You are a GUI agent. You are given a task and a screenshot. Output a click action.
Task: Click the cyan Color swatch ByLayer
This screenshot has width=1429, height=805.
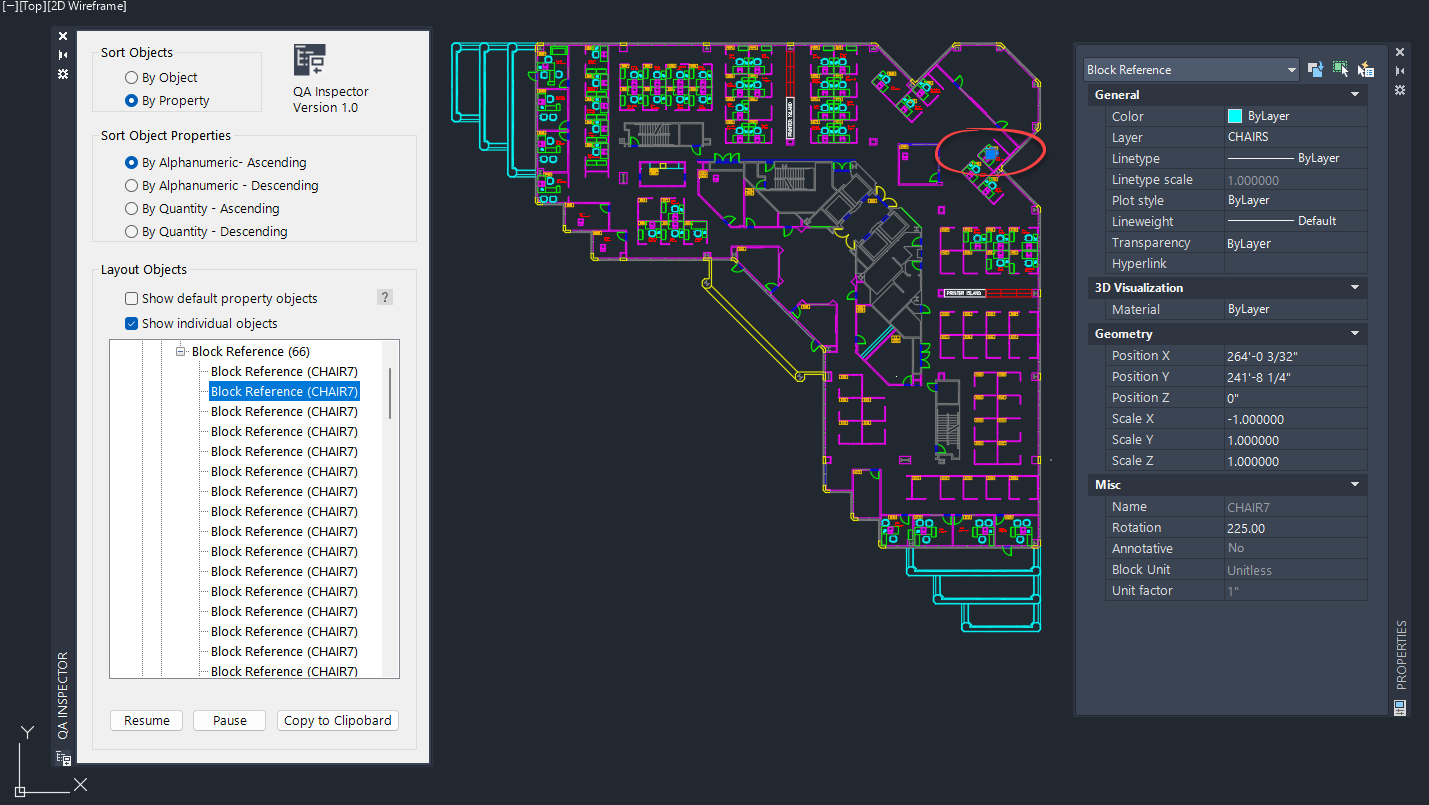click(1235, 116)
